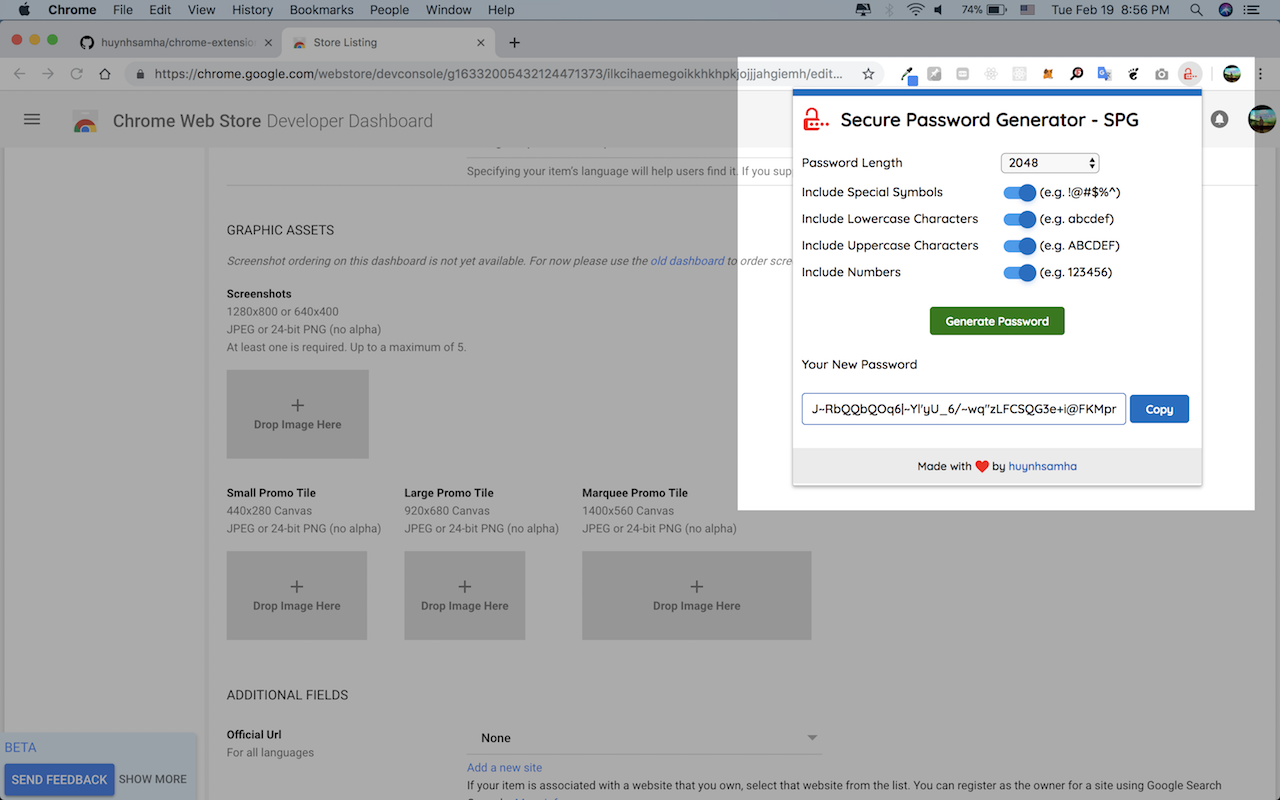
Task: Toggle Include Numbers switch
Action: pyautogui.click(x=1019, y=272)
